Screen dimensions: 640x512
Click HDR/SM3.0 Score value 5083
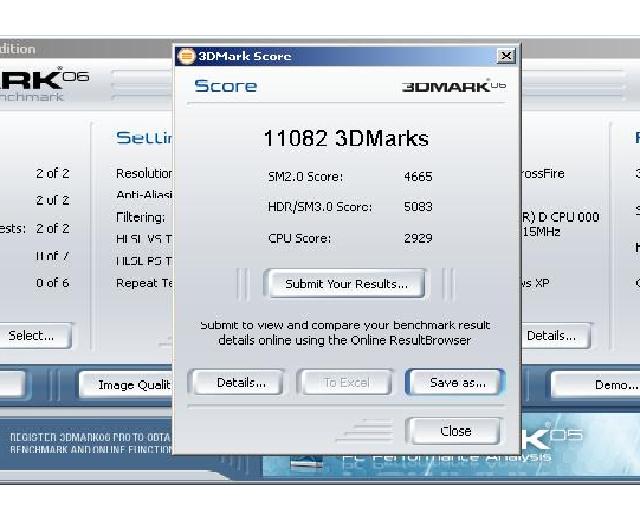[418, 207]
